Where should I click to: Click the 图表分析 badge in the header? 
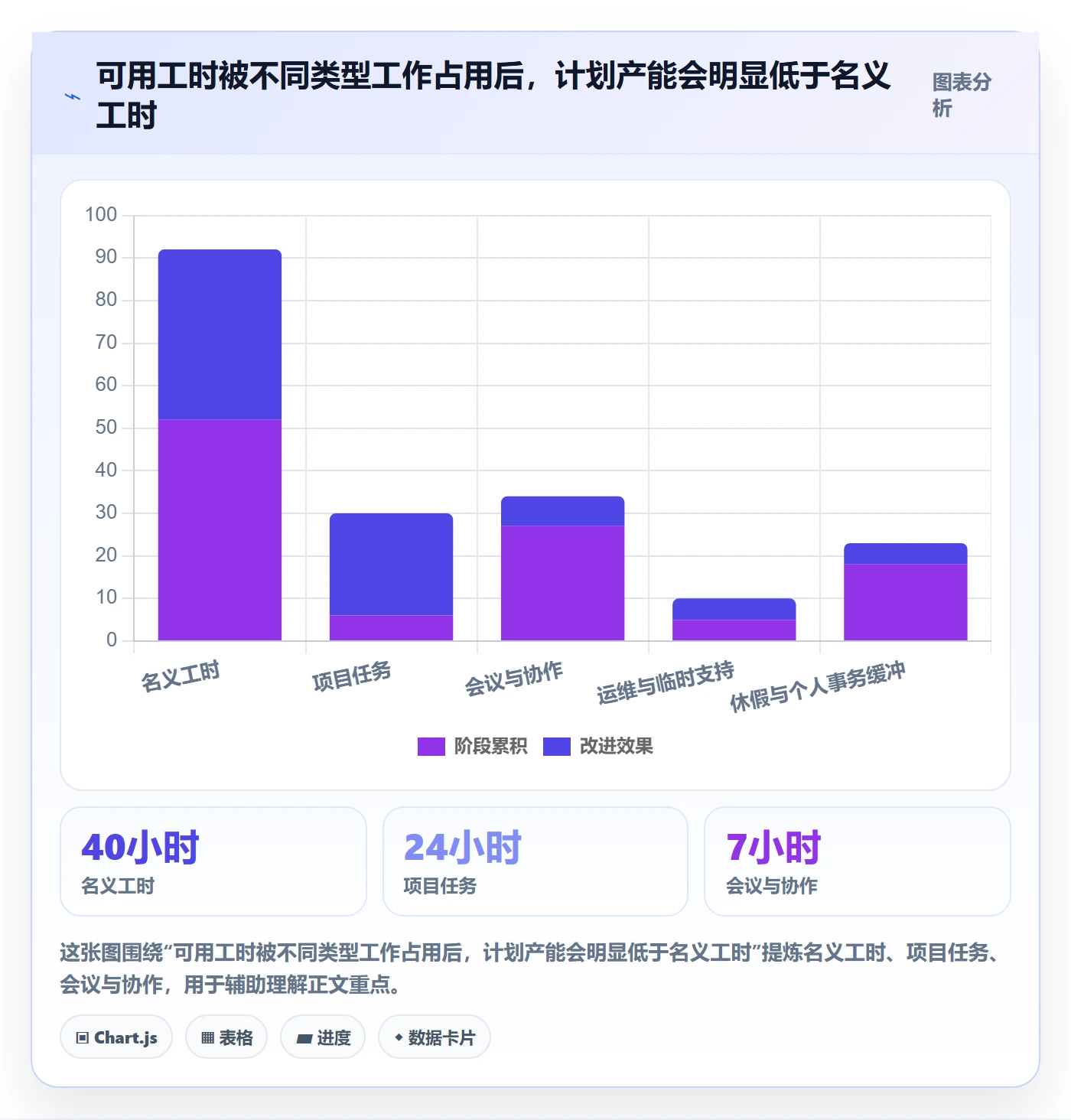(x=962, y=95)
